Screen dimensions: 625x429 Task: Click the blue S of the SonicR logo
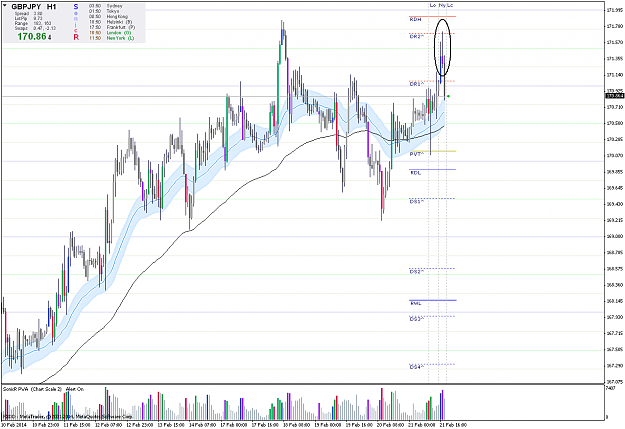[x=76, y=7]
